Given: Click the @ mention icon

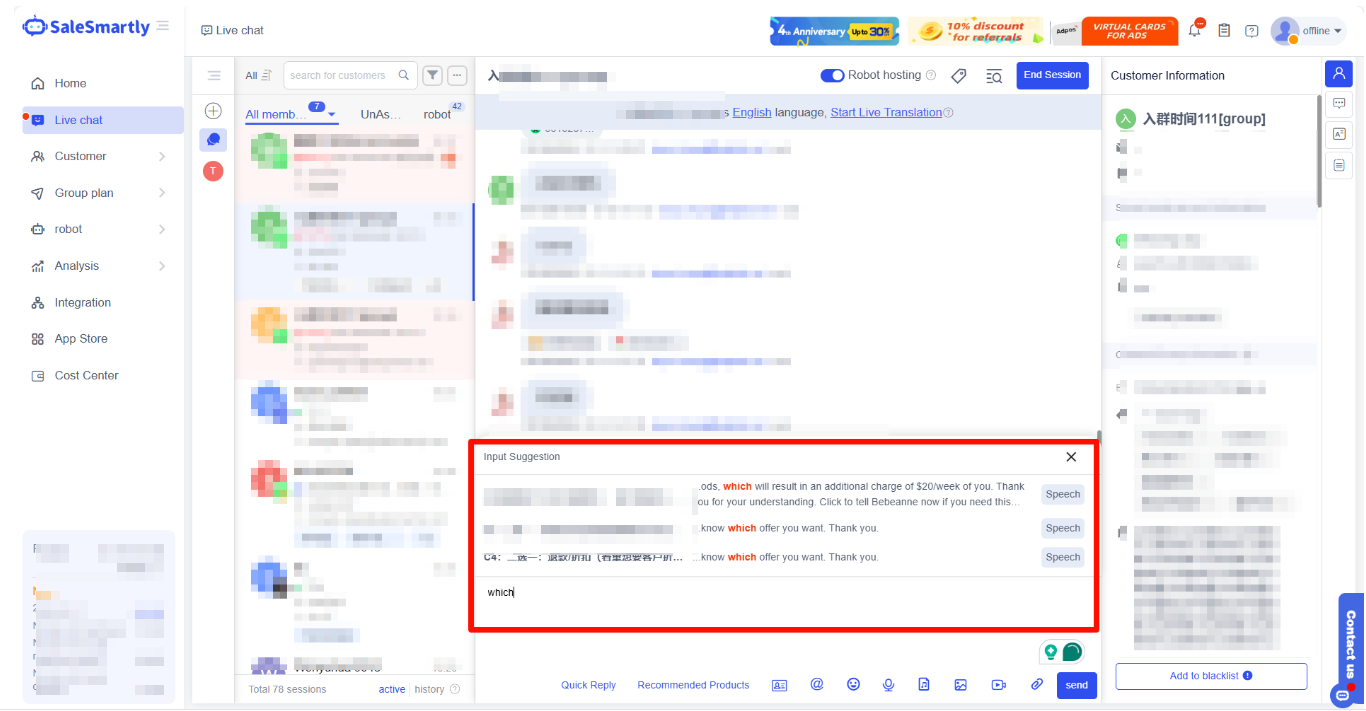Looking at the screenshot, I should click(817, 685).
